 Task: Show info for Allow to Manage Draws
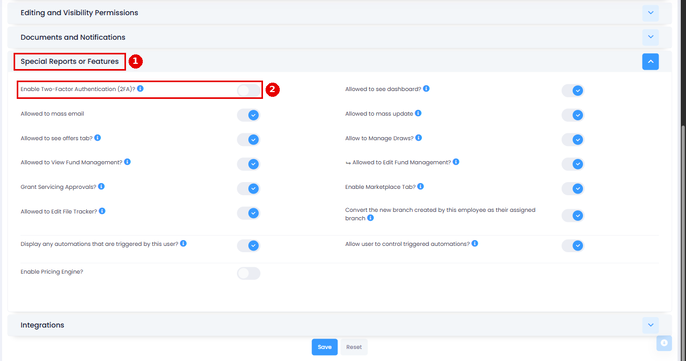pos(419,137)
